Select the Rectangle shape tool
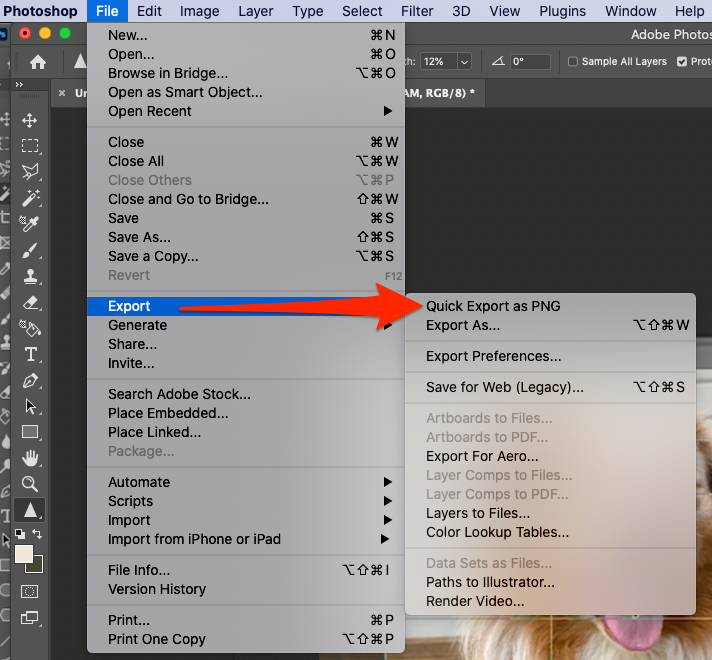 [x=30, y=432]
